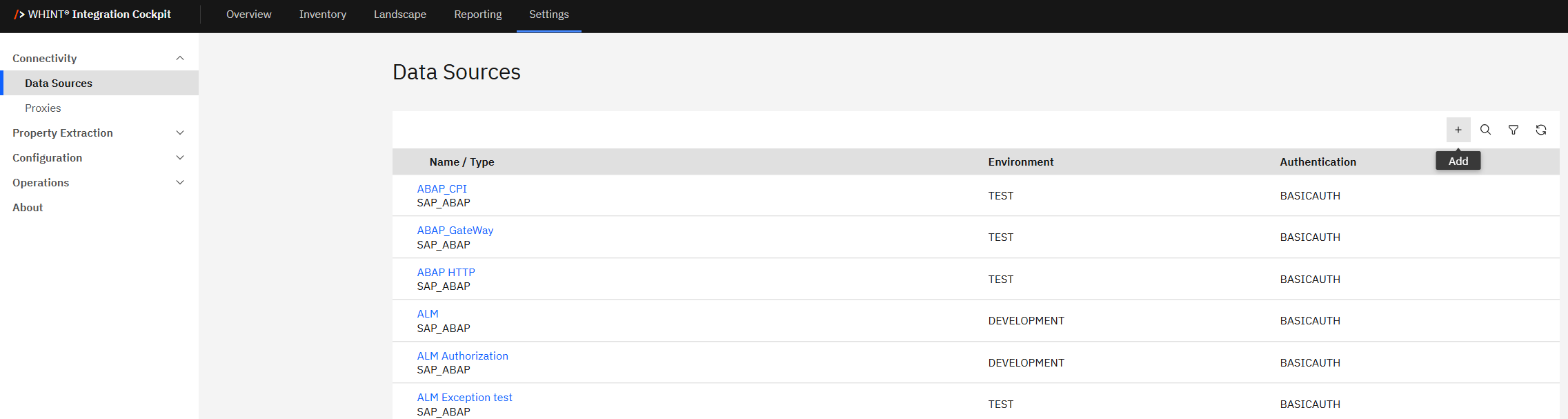Click the Add data source plus icon

[1458, 130]
